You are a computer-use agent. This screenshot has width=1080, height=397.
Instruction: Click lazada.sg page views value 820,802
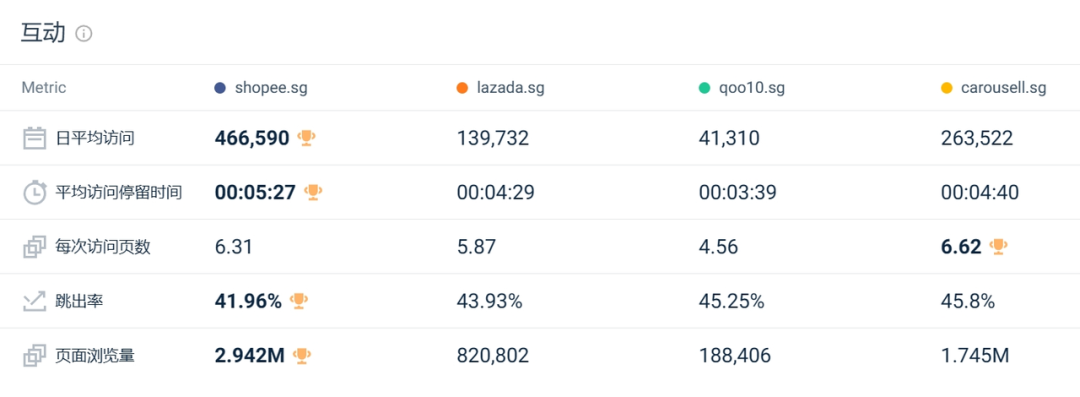pos(493,356)
